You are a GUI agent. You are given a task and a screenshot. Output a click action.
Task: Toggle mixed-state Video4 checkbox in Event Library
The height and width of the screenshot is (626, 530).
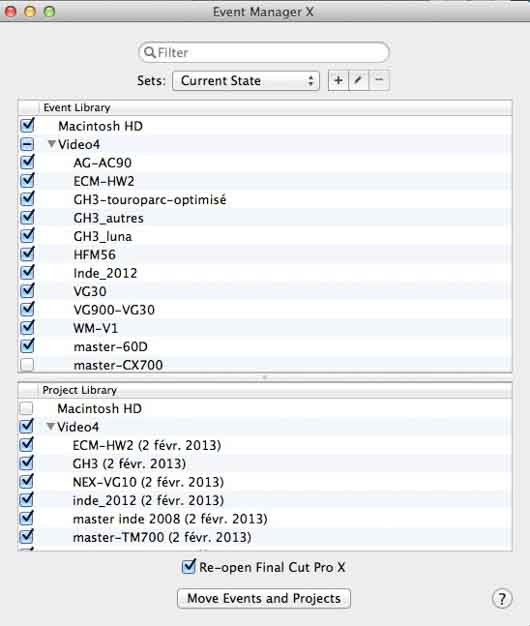[x=27, y=144]
